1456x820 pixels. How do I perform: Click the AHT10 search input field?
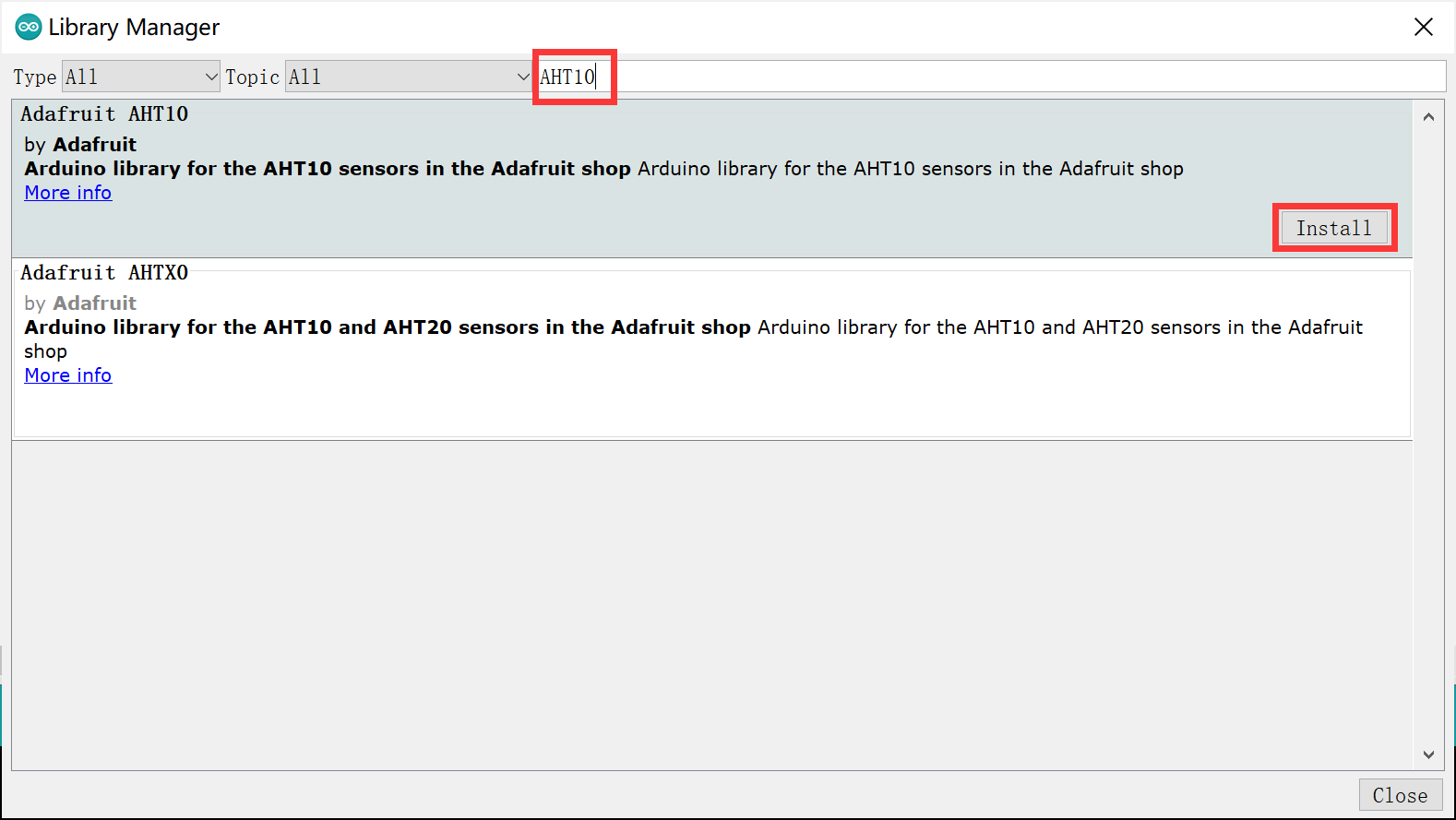[990, 77]
